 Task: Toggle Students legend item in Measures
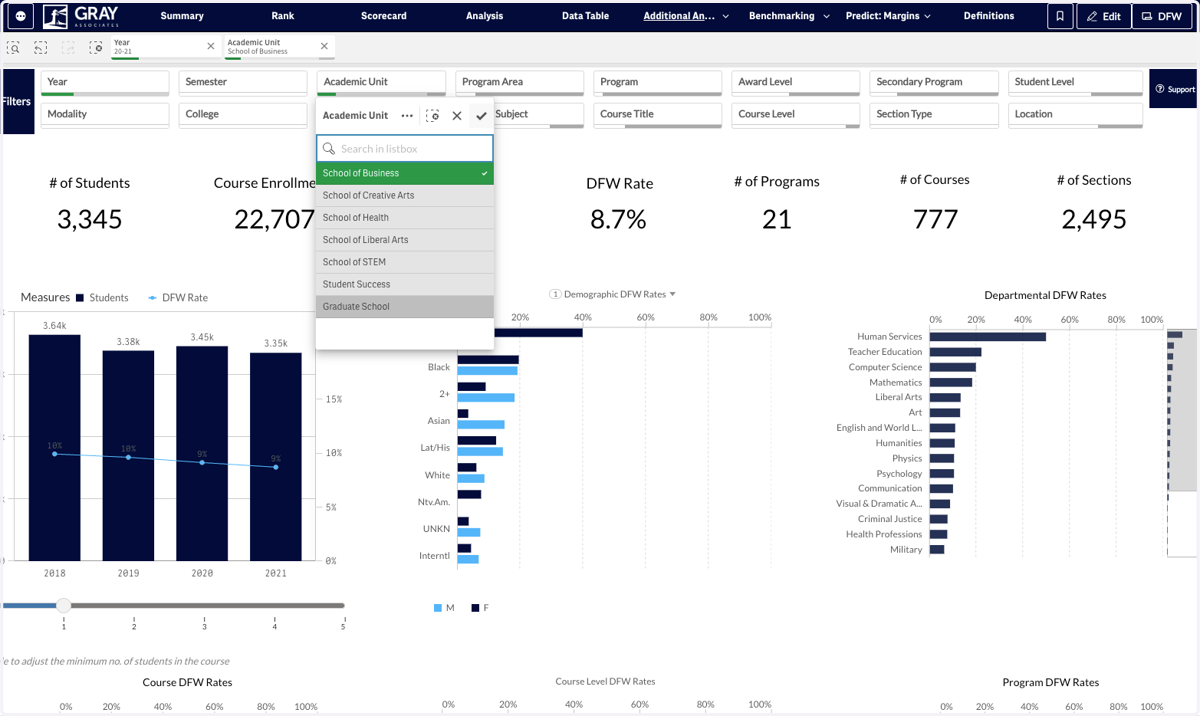pyautogui.click(x=102, y=298)
